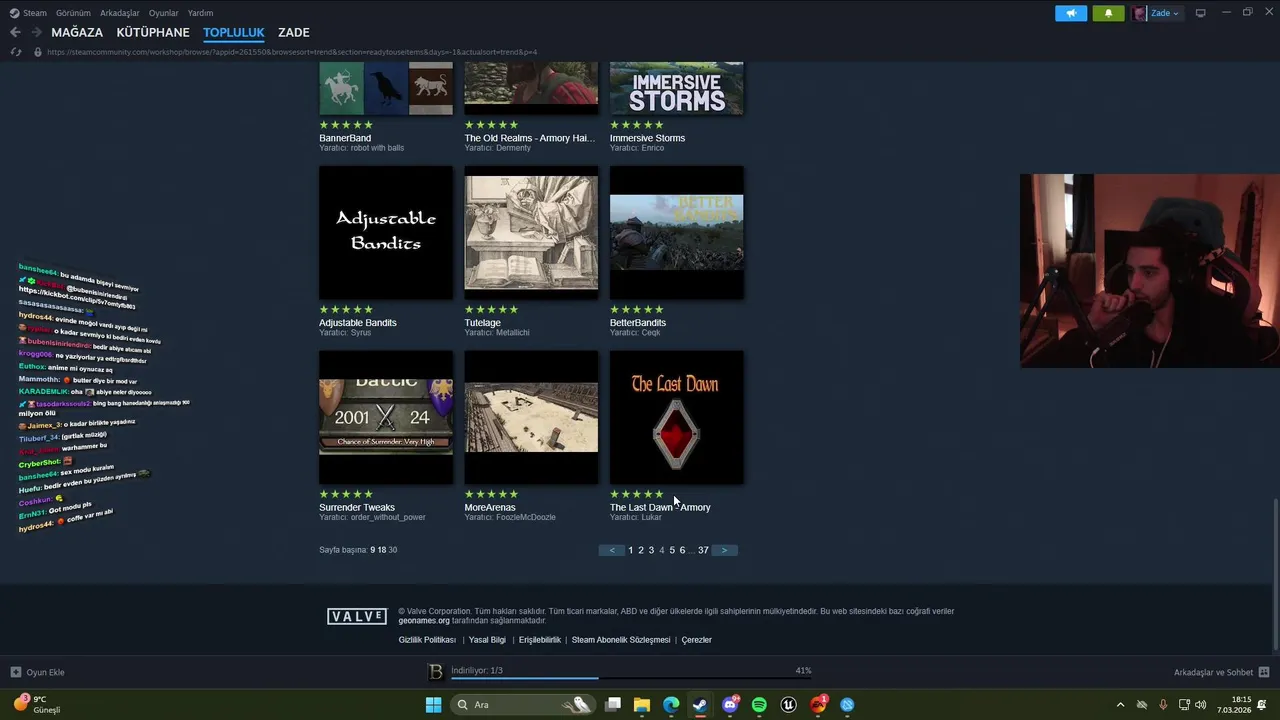Click the Adjustable Bandits title link
The height and width of the screenshot is (720, 1280).
358,323
